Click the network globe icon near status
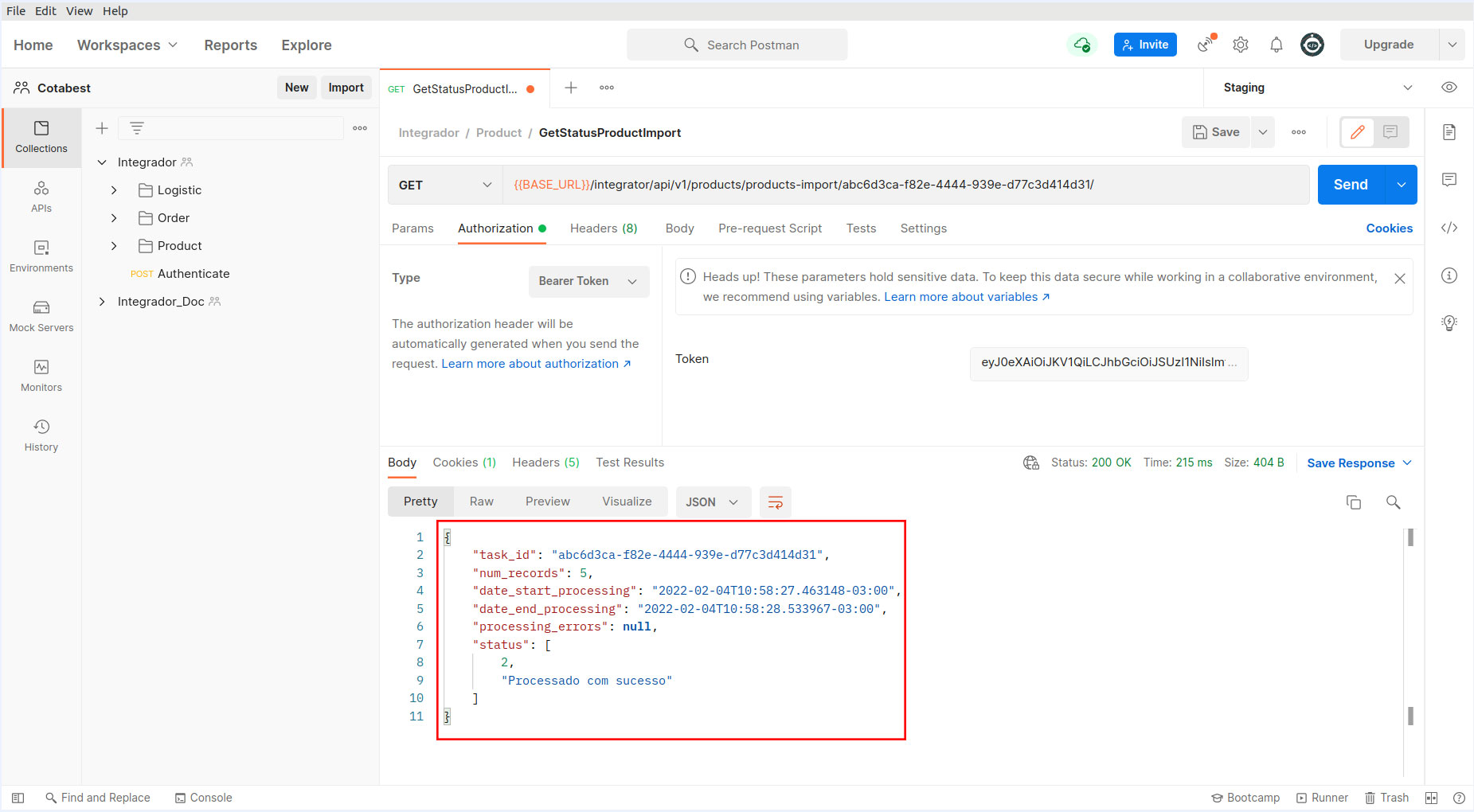The image size is (1474, 812). (x=1031, y=463)
